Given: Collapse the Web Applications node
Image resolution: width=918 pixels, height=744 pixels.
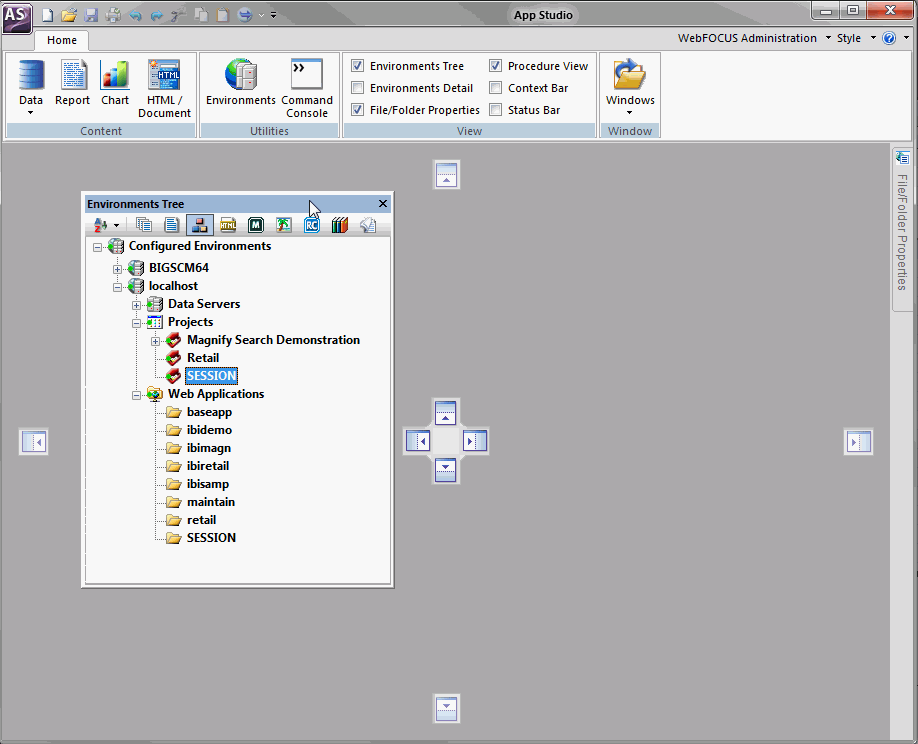Looking at the screenshot, I should [x=136, y=395].
